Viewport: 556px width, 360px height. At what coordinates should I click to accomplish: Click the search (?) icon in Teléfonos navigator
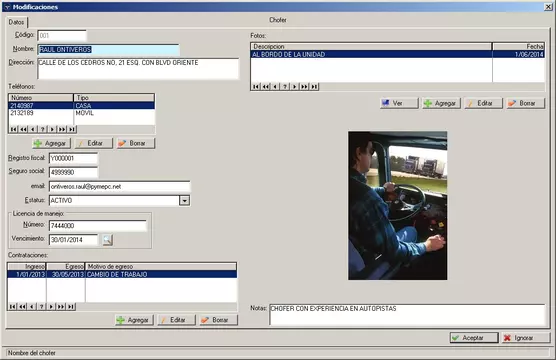[43, 129]
